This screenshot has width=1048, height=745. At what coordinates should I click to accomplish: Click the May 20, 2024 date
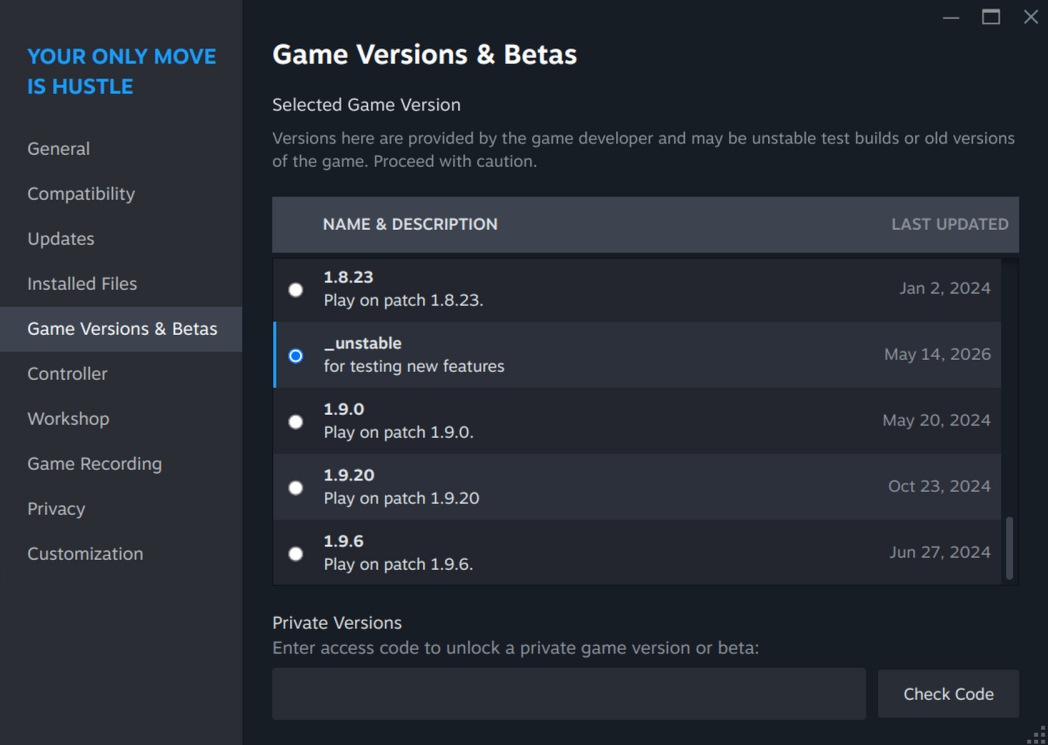936,420
